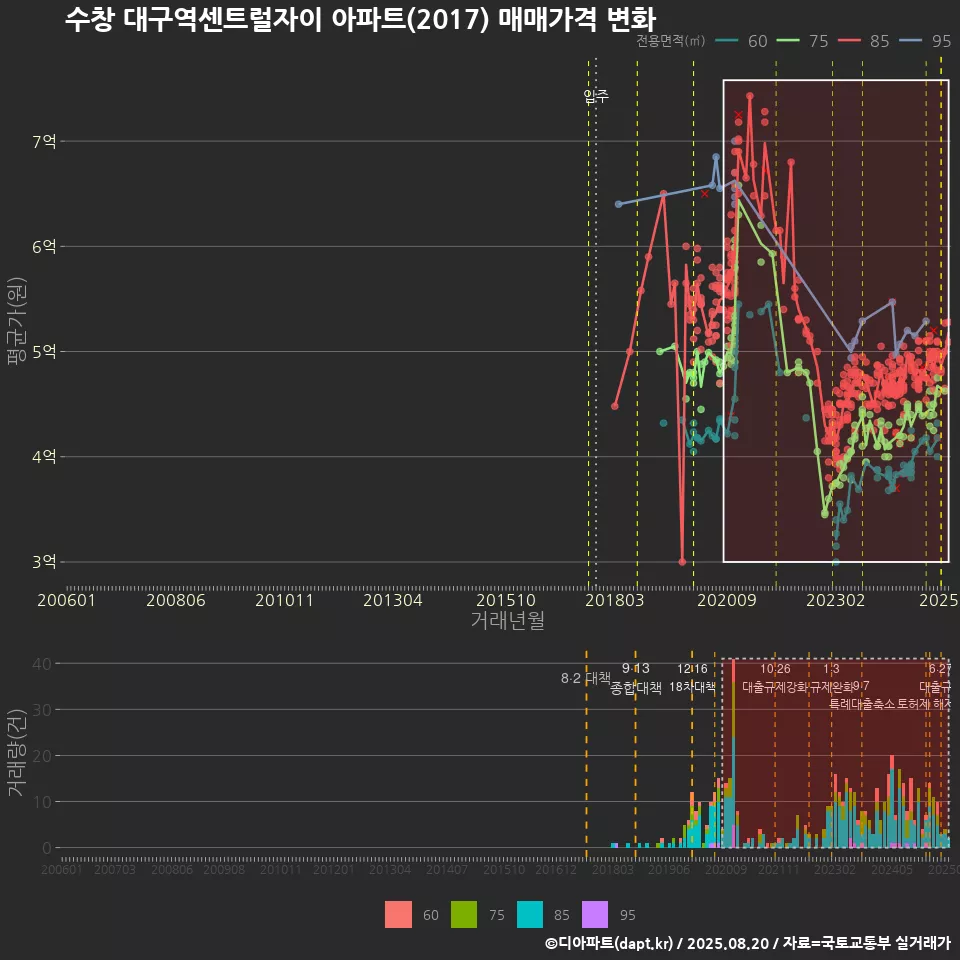The width and height of the screenshot is (960, 960).
Task: Click the 전용면적(㎡) legend title
Action: [670, 41]
